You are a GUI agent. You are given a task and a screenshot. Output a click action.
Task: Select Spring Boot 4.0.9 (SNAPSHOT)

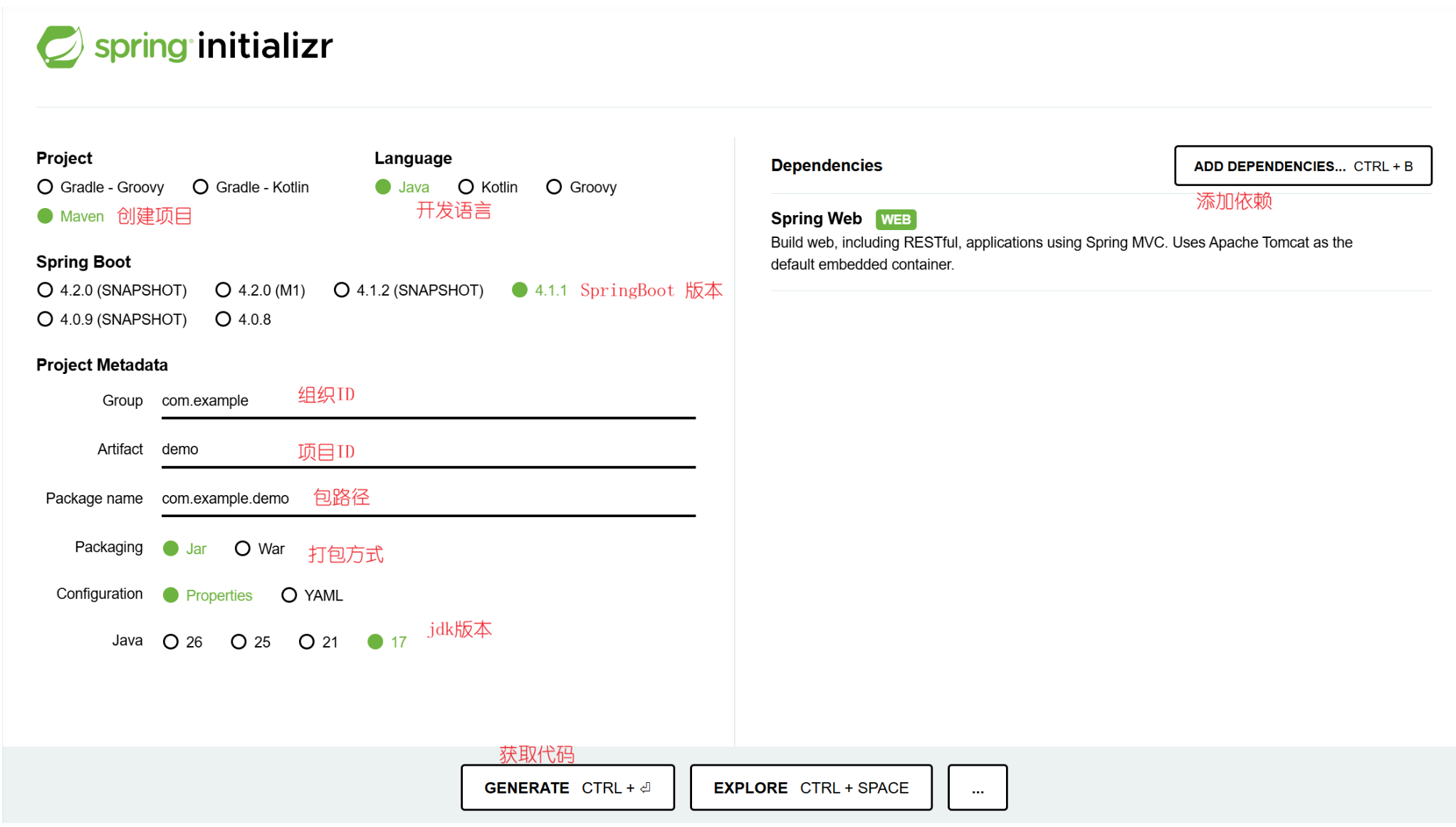click(112, 320)
